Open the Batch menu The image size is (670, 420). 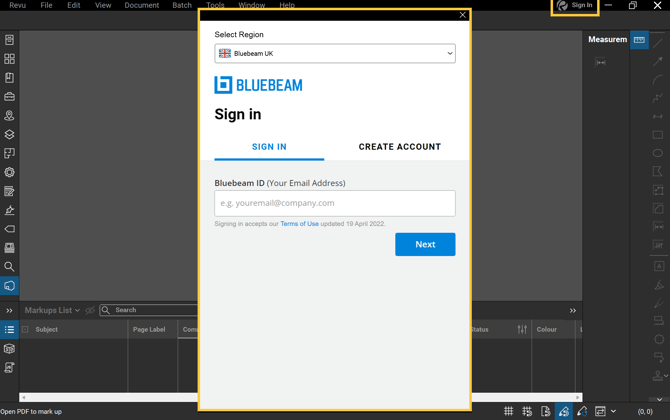click(x=182, y=5)
